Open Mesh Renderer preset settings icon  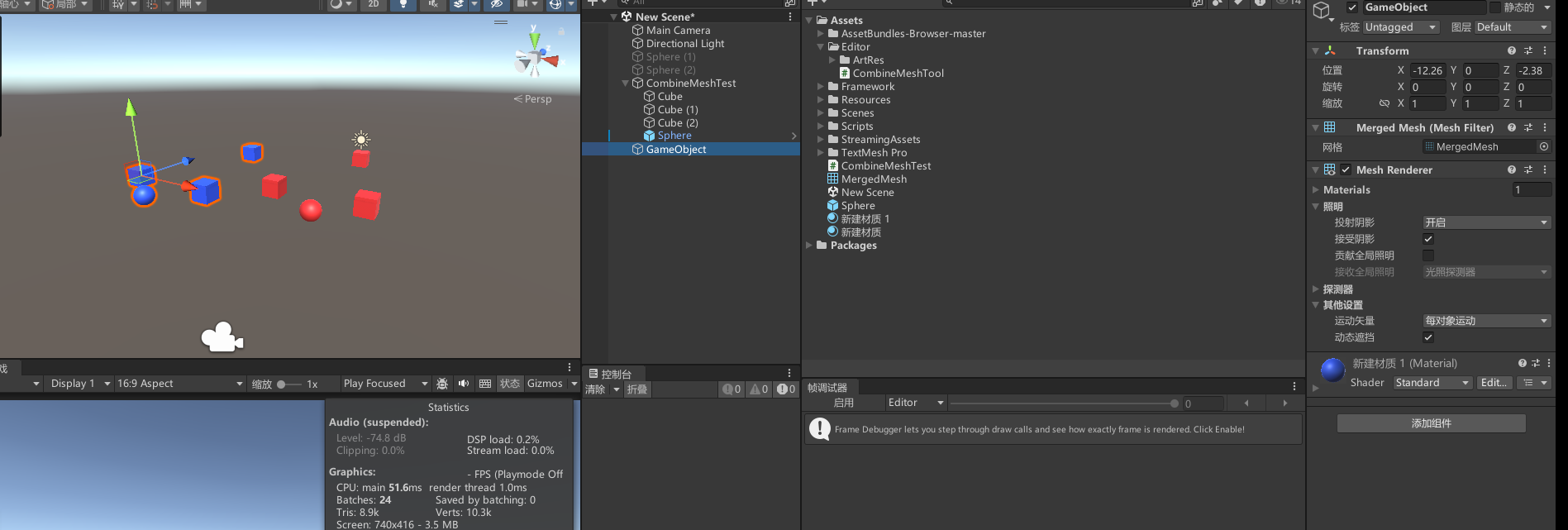point(1528,170)
